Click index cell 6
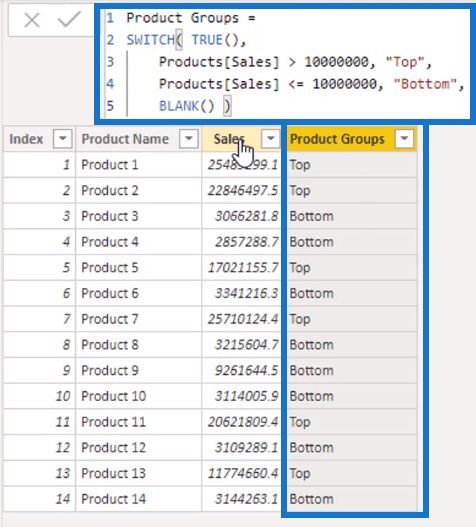 tap(39, 293)
